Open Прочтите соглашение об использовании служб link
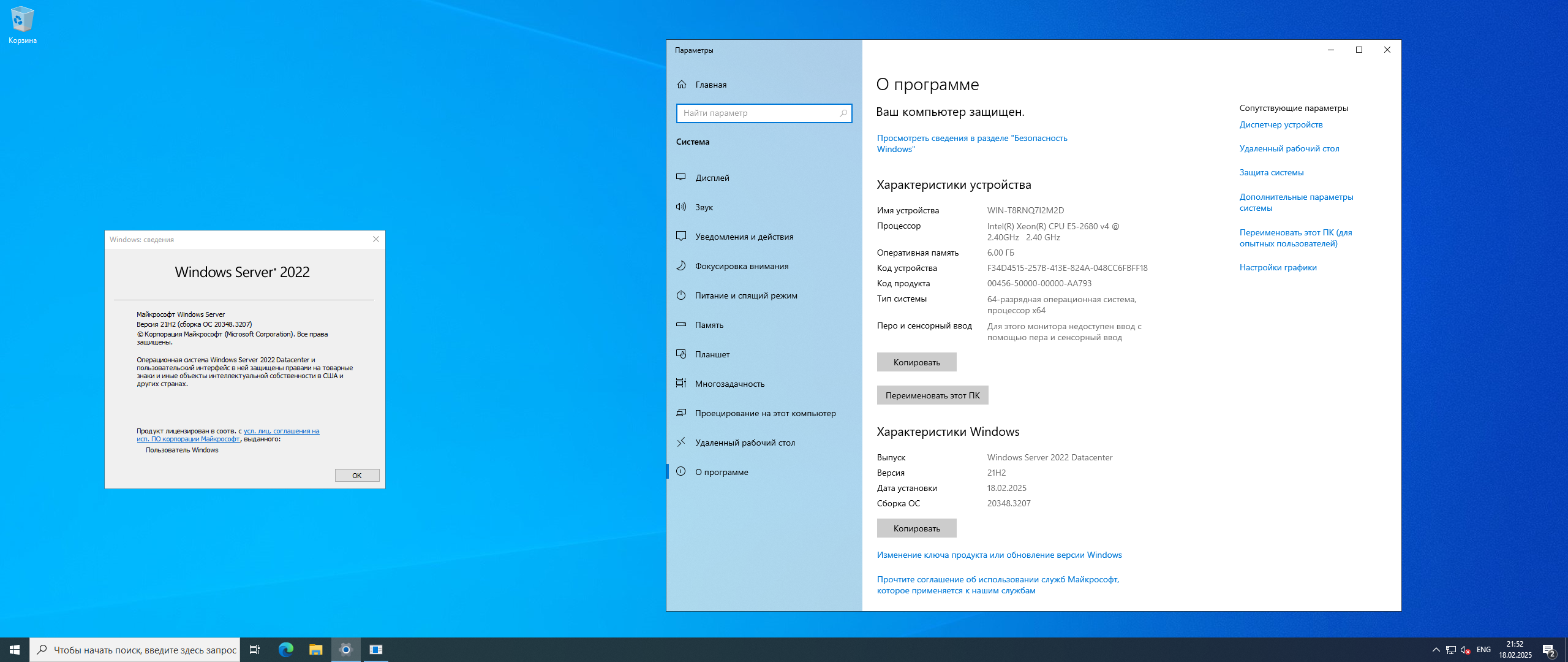The height and width of the screenshot is (662, 1568). [998, 585]
